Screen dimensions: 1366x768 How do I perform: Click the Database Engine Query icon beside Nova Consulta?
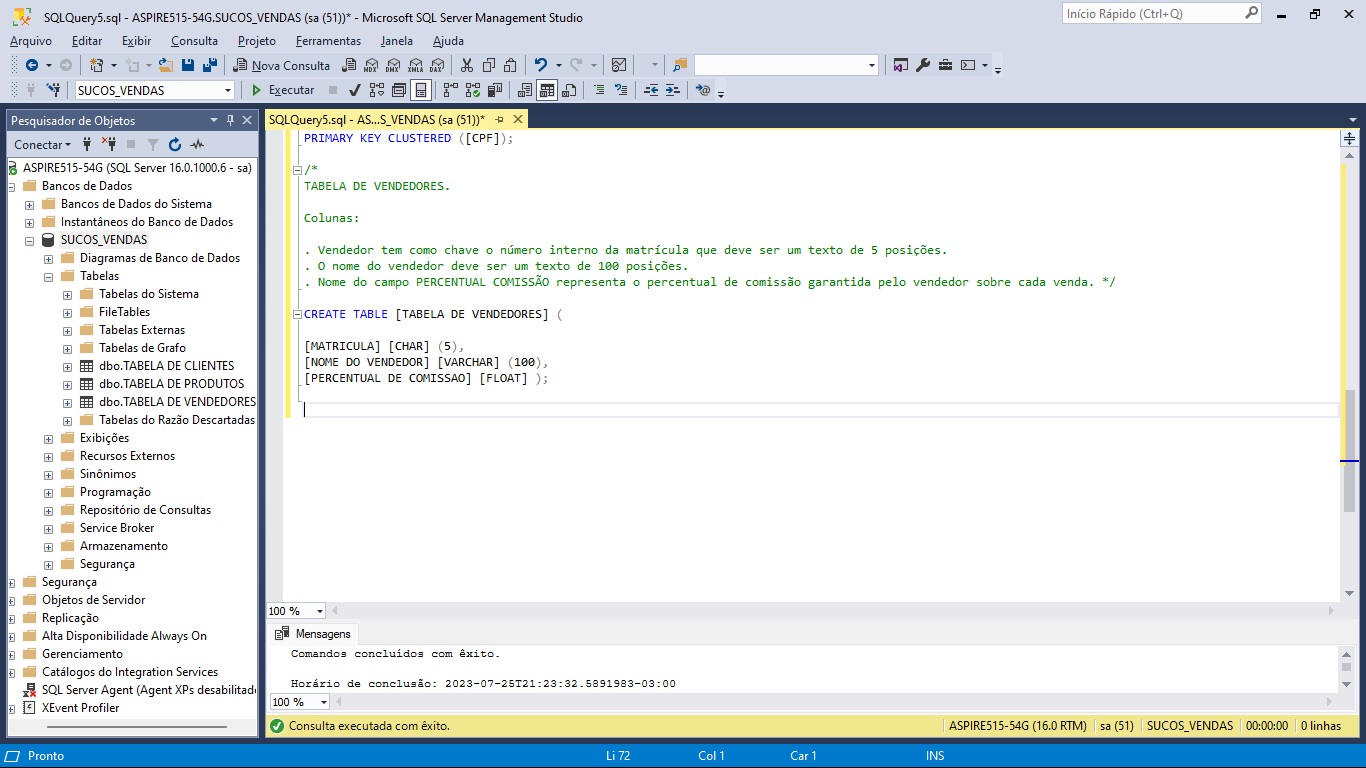point(347,65)
